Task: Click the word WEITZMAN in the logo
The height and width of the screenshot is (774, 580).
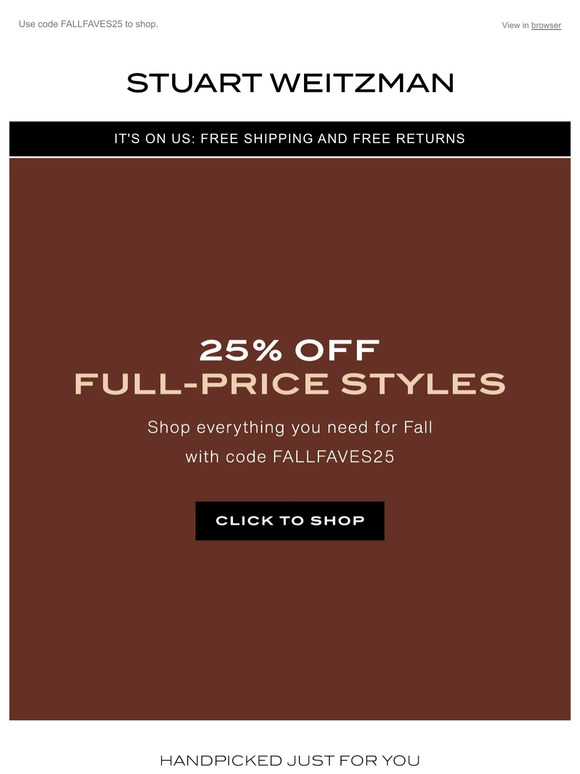Action: 362,83
